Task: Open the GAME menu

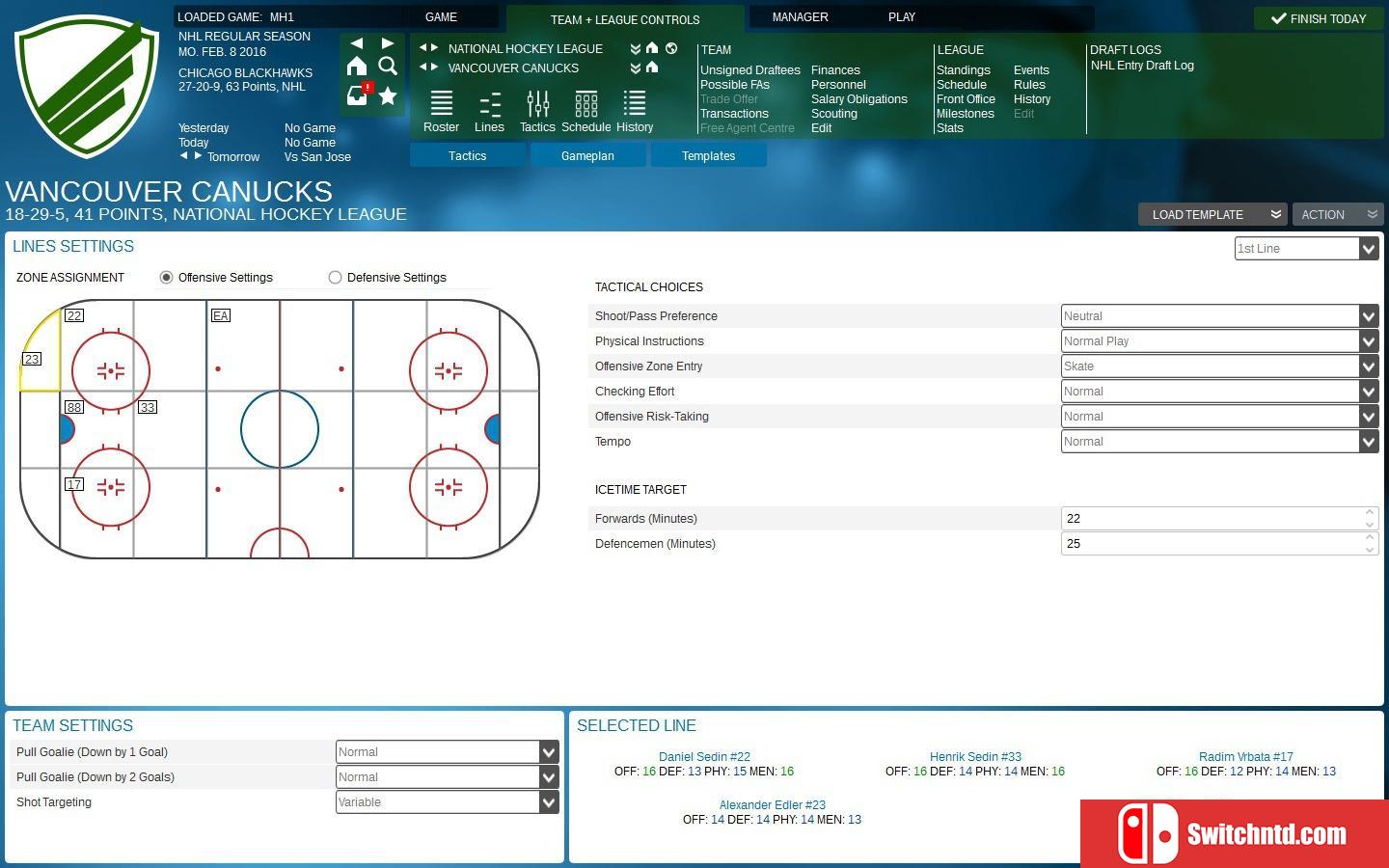Action: click(441, 16)
